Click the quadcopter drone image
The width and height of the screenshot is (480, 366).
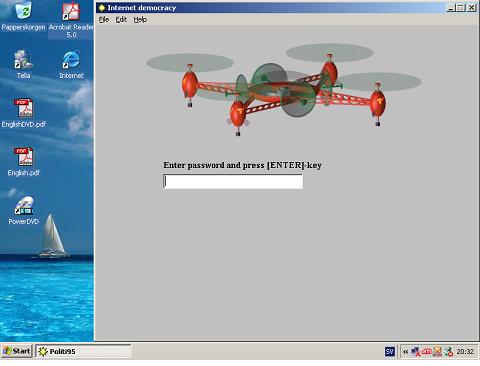284,89
